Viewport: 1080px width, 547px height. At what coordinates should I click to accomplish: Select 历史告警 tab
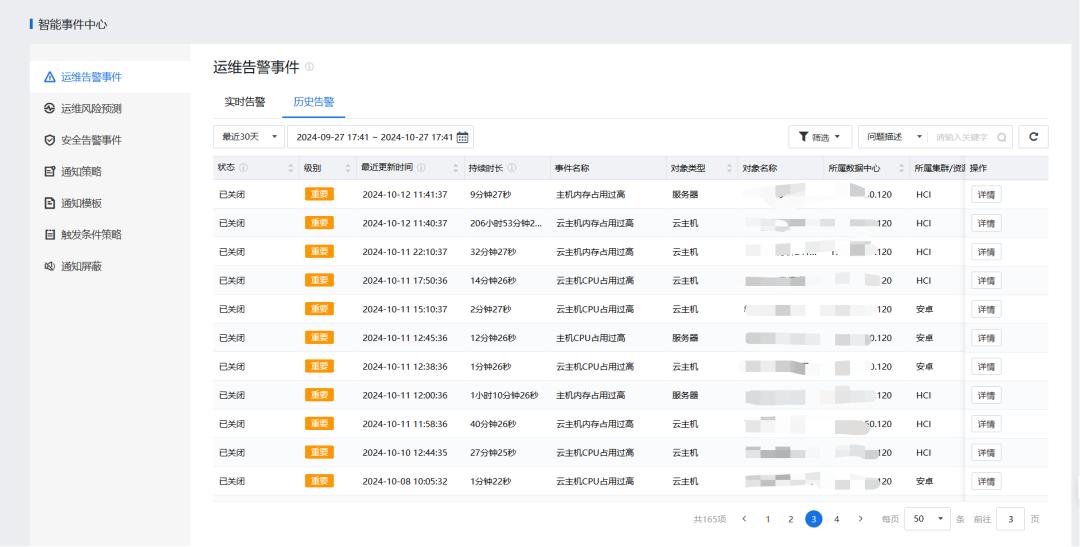coord(313,102)
